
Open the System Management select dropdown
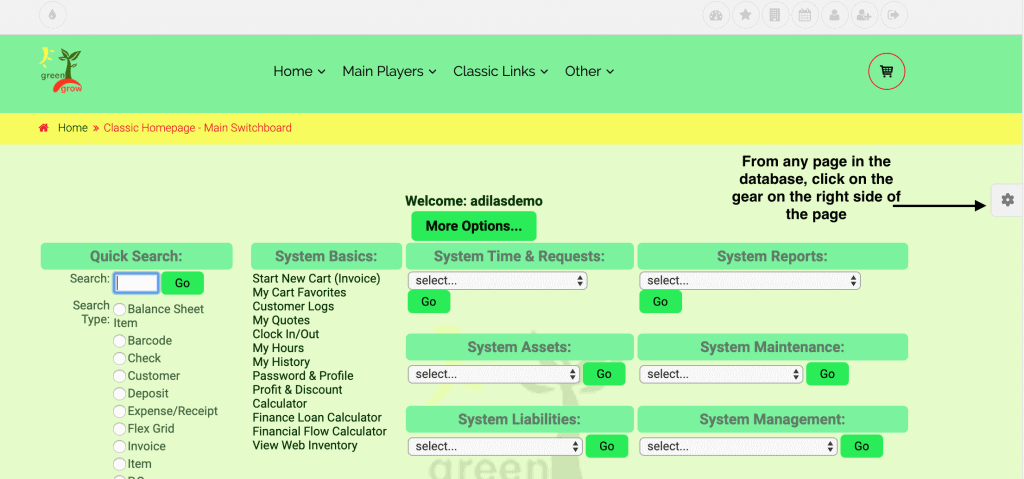tap(738, 446)
